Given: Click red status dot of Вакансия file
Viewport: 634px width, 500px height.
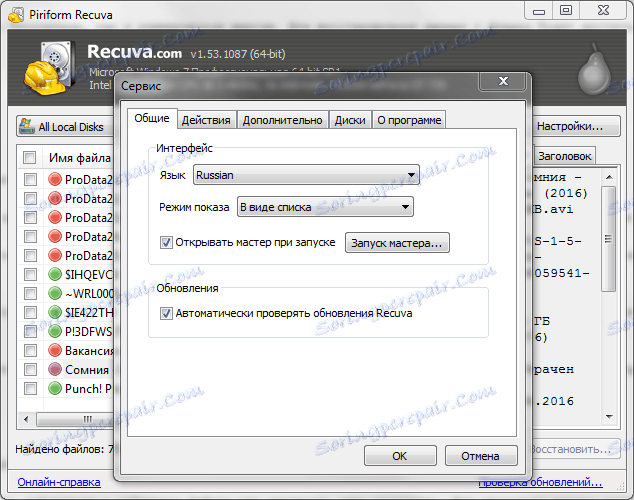Looking at the screenshot, I should coord(55,350).
